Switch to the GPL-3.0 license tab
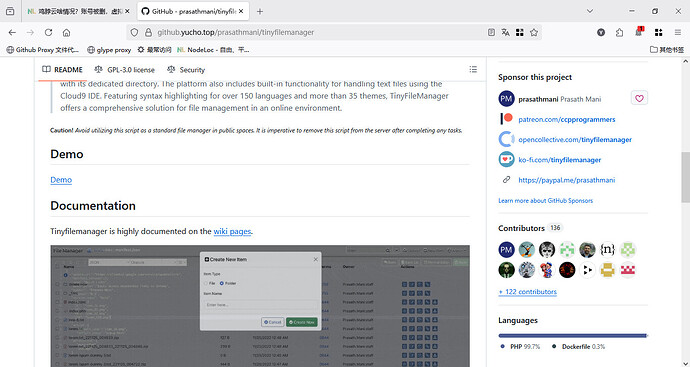This screenshot has height=367, width=690. pos(125,70)
